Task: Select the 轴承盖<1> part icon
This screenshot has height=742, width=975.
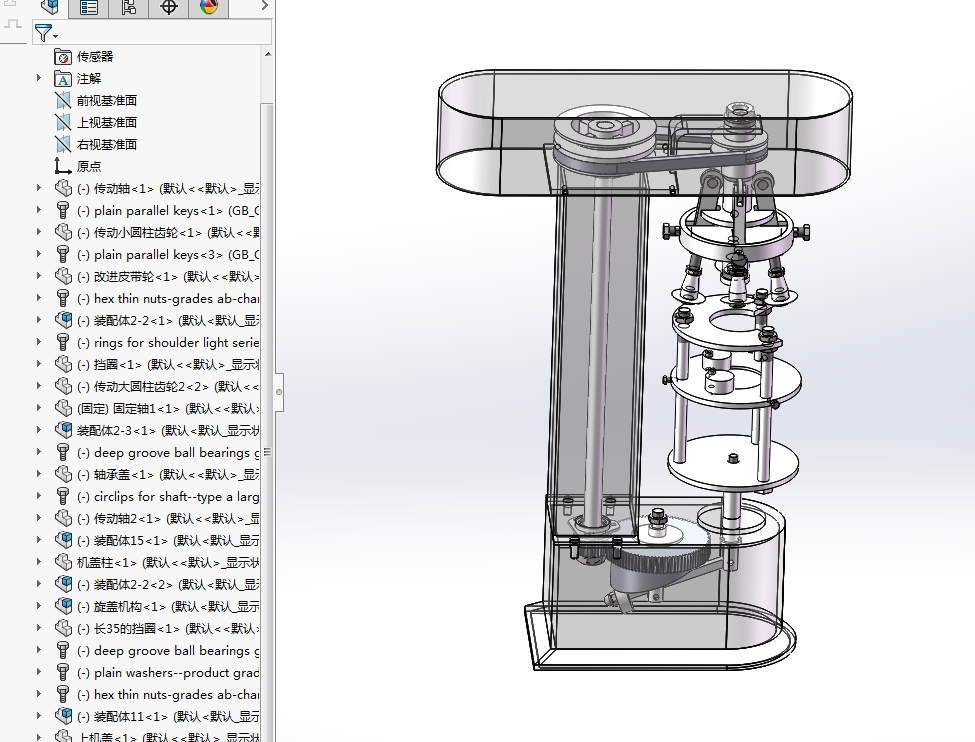Action: pyautogui.click(x=63, y=475)
